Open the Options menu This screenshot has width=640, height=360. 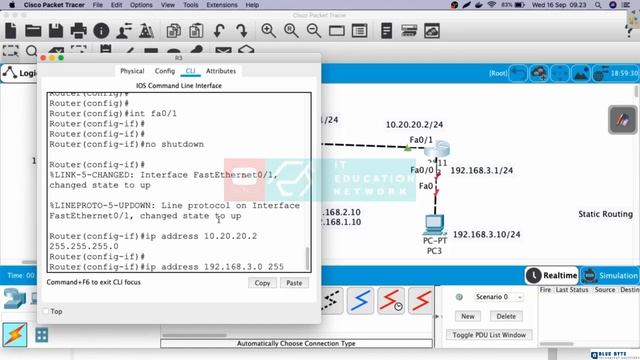click(141, 5)
